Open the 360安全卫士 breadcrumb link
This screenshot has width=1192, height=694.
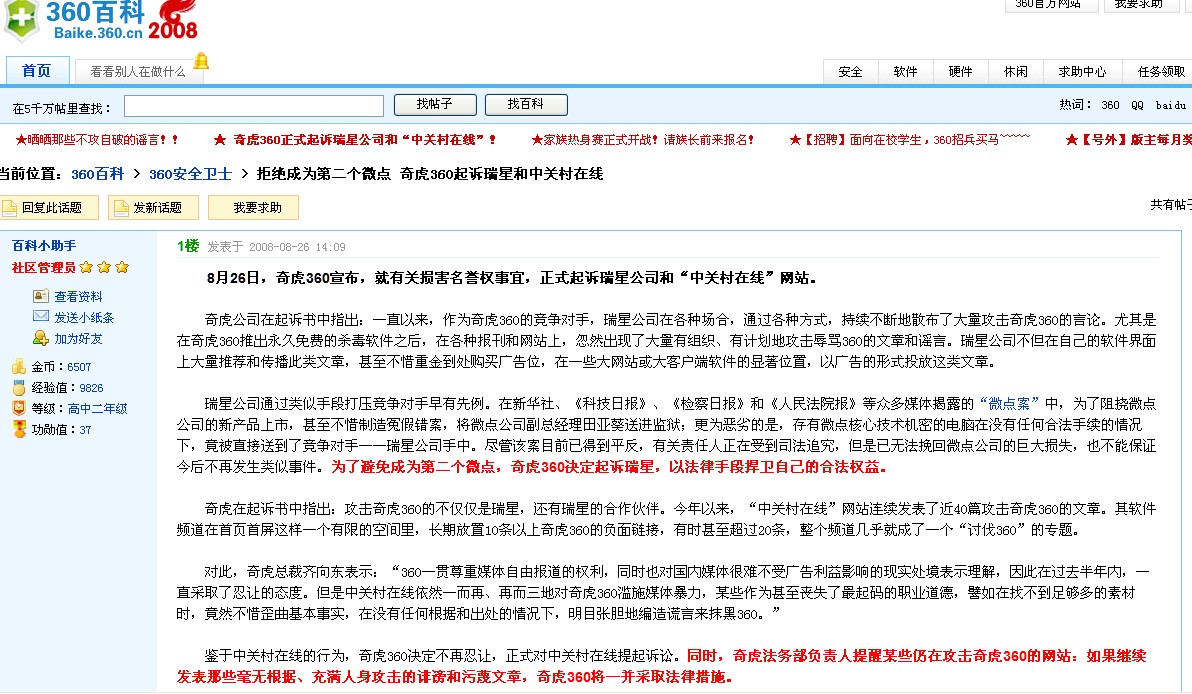(190, 174)
